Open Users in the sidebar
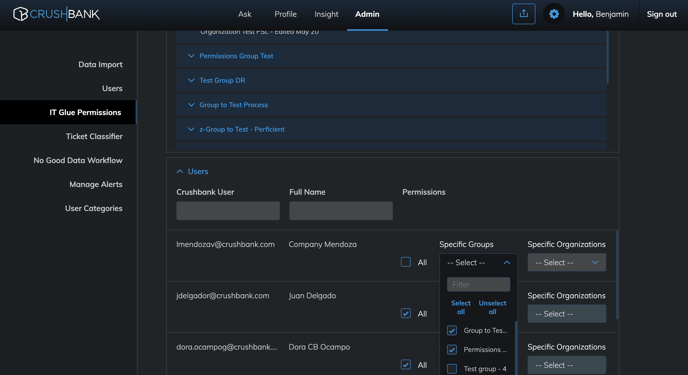 [x=112, y=88]
